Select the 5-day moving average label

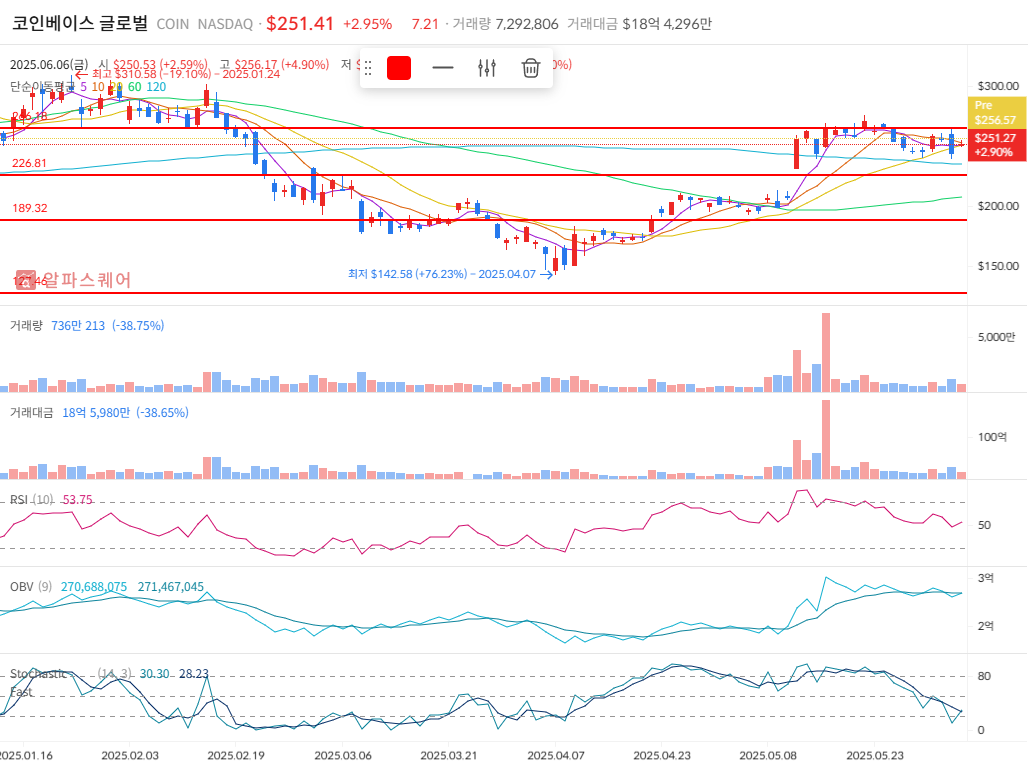click(83, 87)
